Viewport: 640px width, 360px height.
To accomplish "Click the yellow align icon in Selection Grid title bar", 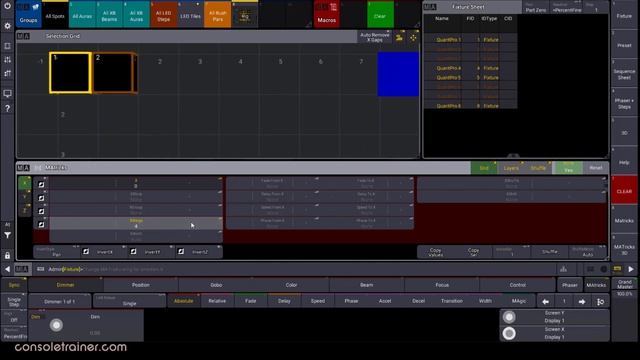I will tap(399, 37).
